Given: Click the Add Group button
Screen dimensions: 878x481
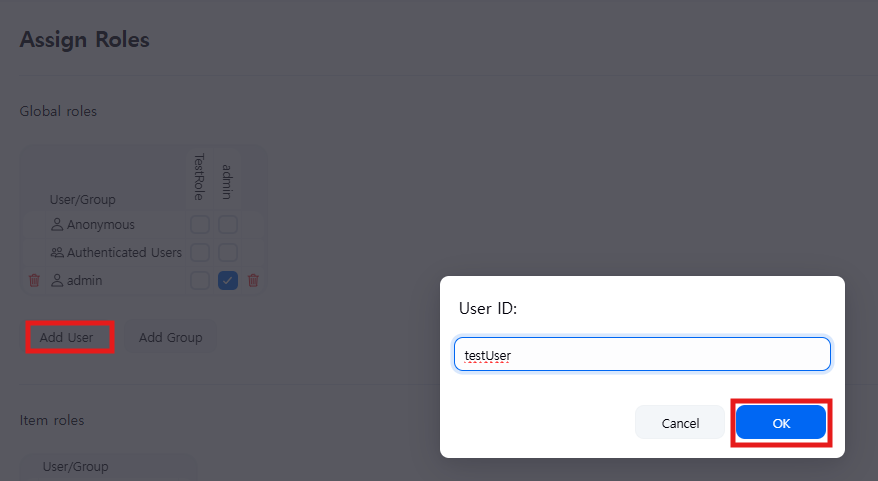Looking at the screenshot, I should [x=170, y=337].
